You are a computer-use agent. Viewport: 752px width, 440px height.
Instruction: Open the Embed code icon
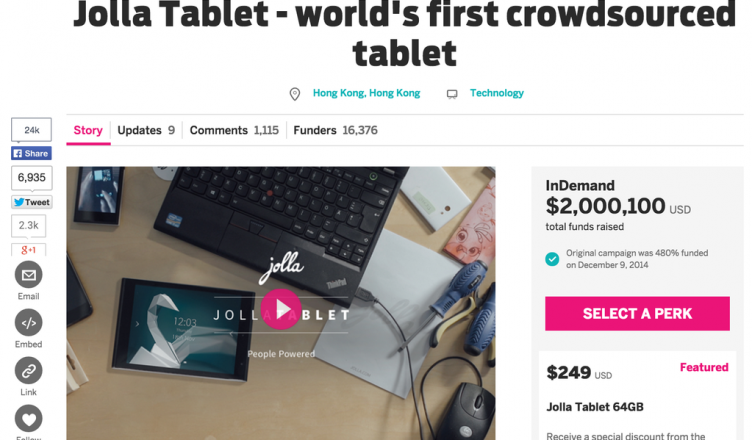click(x=29, y=323)
